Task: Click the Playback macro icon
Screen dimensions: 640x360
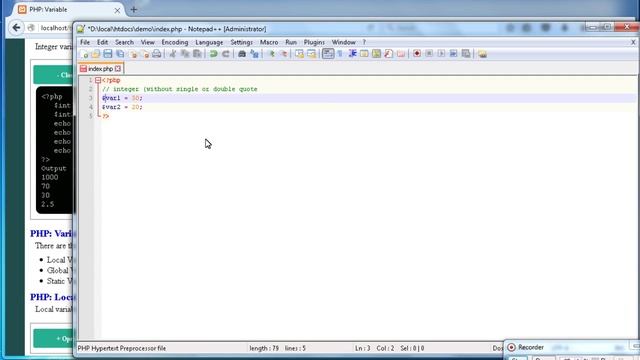Action: pyautogui.click(x=441, y=54)
